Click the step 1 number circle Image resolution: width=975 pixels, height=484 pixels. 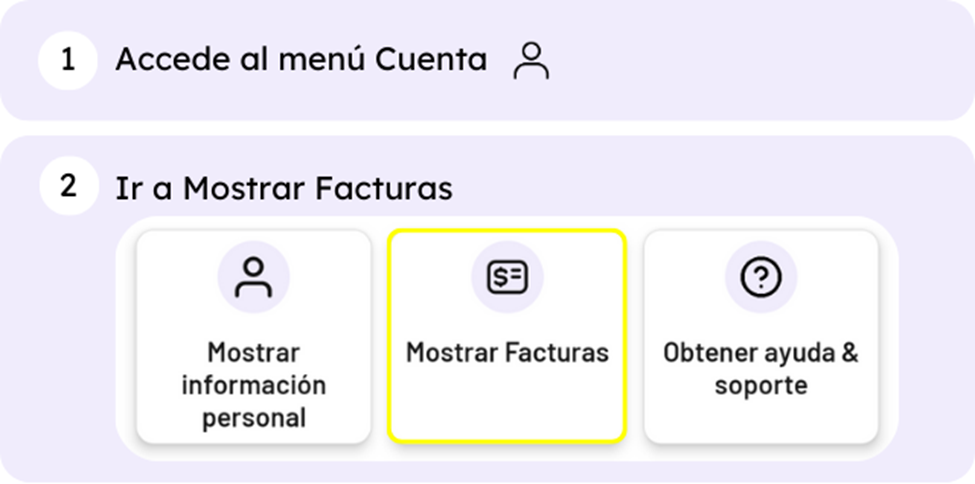pyautogui.click(x=68, y=61)
